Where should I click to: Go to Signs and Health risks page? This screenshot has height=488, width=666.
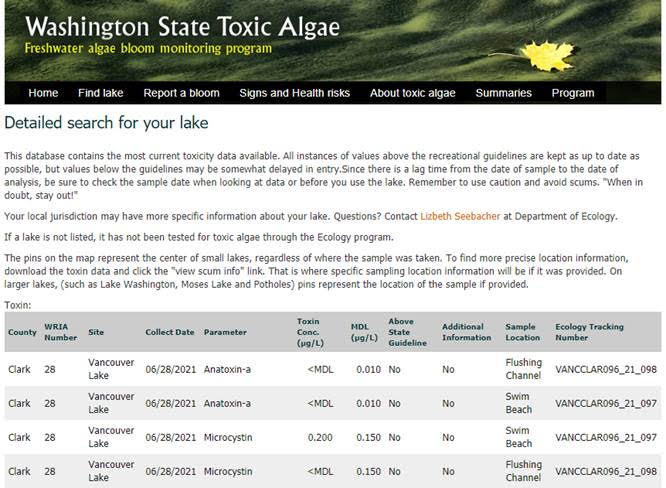pos(294,93)
